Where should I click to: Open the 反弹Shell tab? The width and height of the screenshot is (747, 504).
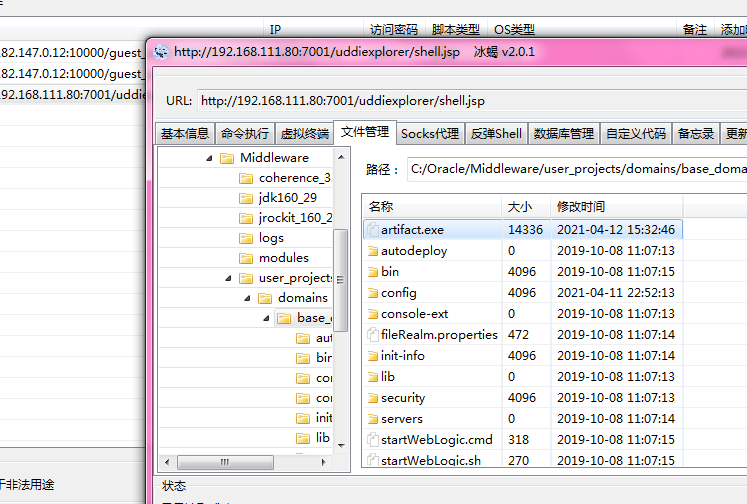click(496, 133)
